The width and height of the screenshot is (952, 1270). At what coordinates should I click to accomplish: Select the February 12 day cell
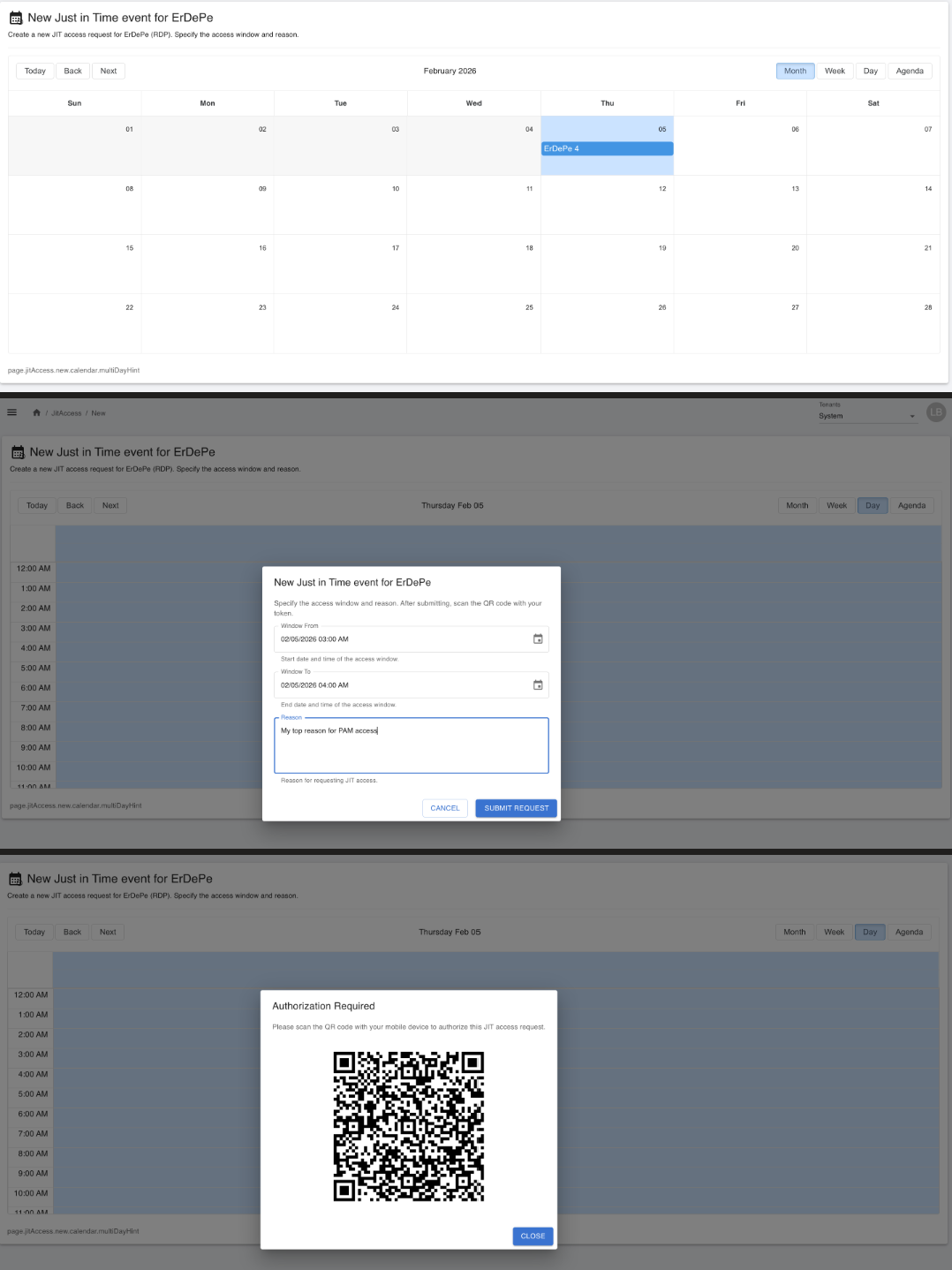click(x=607, y=206)
